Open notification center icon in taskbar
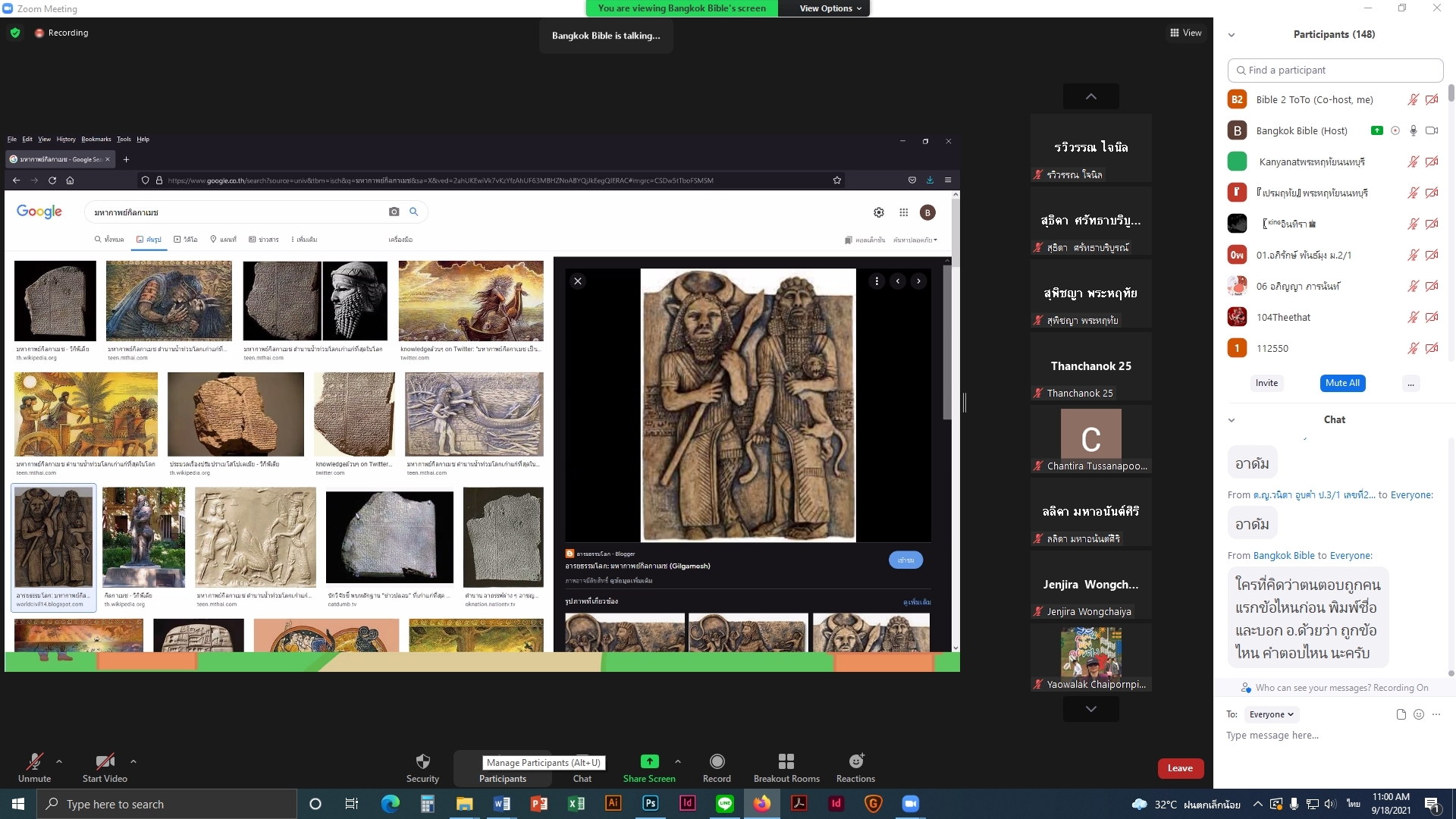 coord(1432,804)
